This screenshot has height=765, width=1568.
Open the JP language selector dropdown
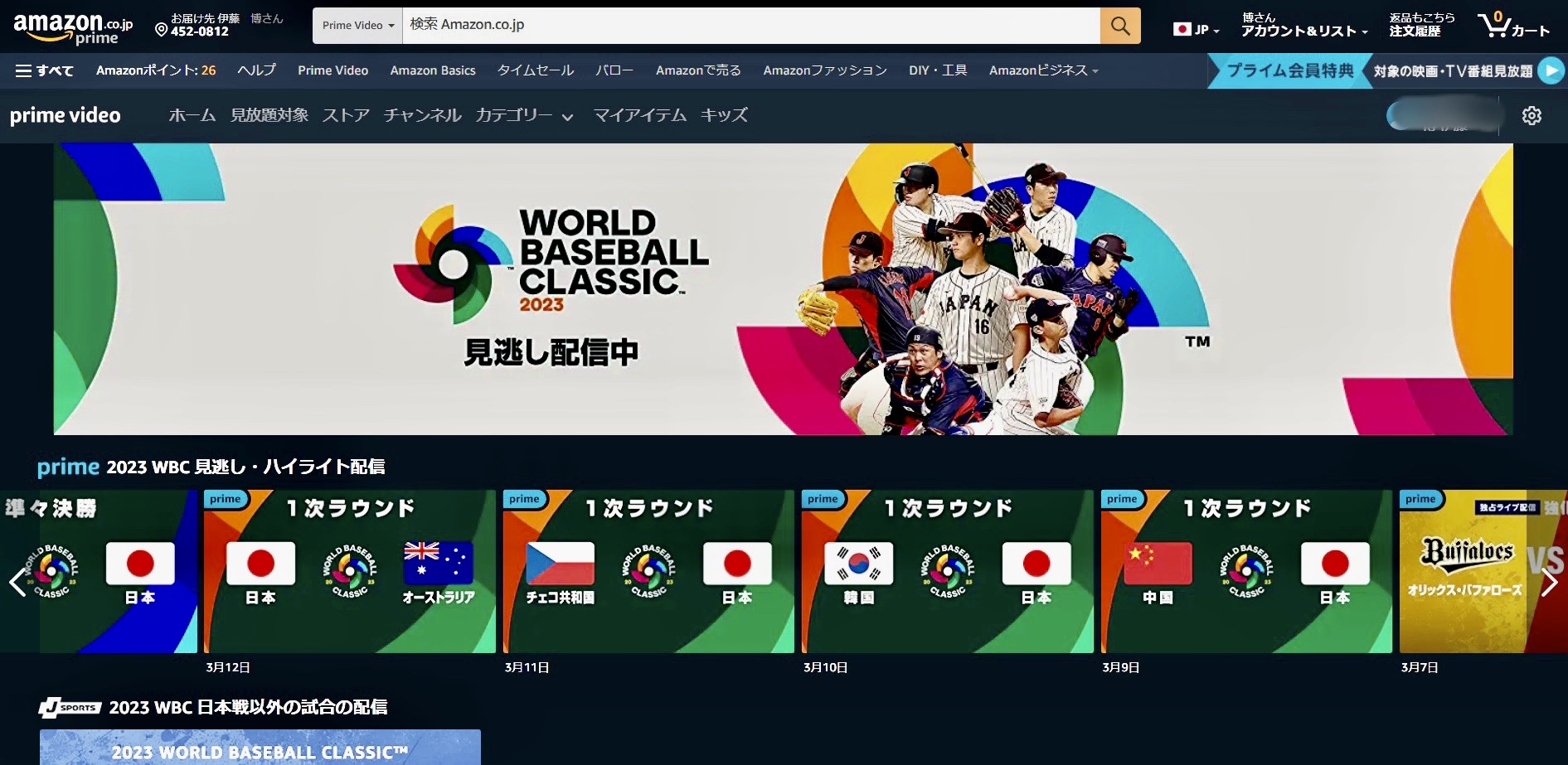click(x=1197, y=30)
